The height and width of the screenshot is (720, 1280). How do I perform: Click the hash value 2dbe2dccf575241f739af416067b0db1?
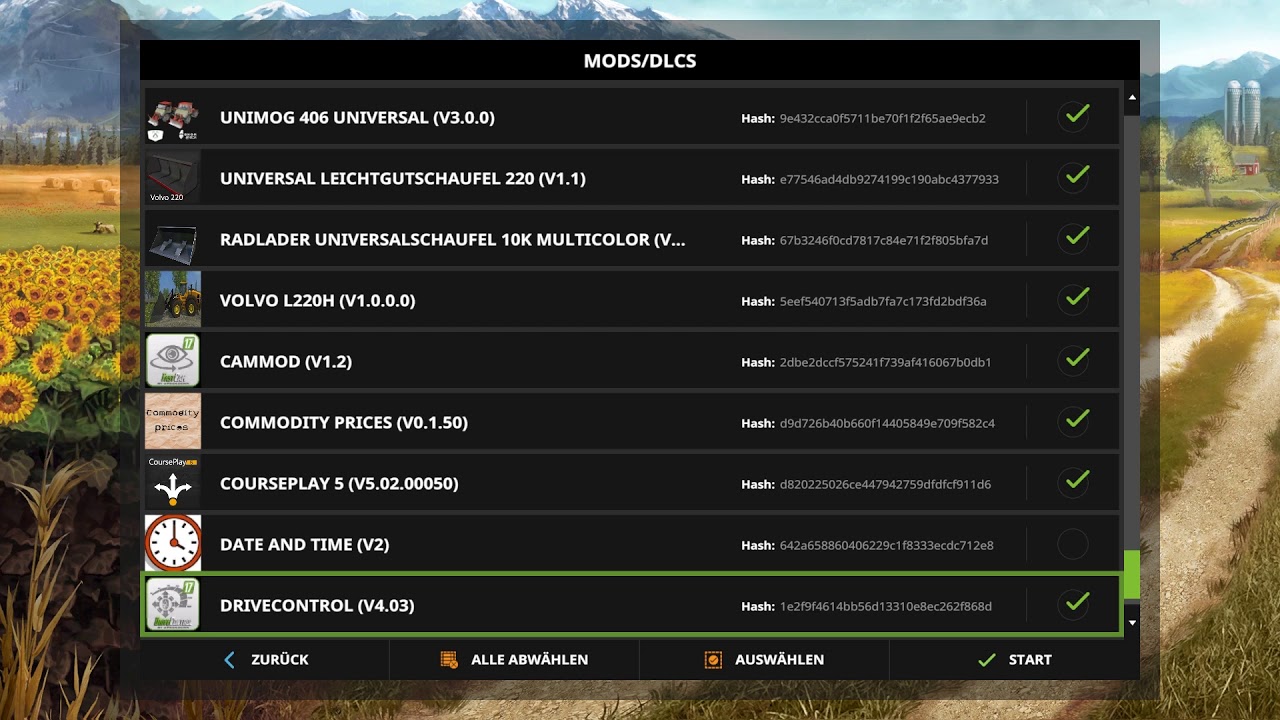click(x=886, y=362)
